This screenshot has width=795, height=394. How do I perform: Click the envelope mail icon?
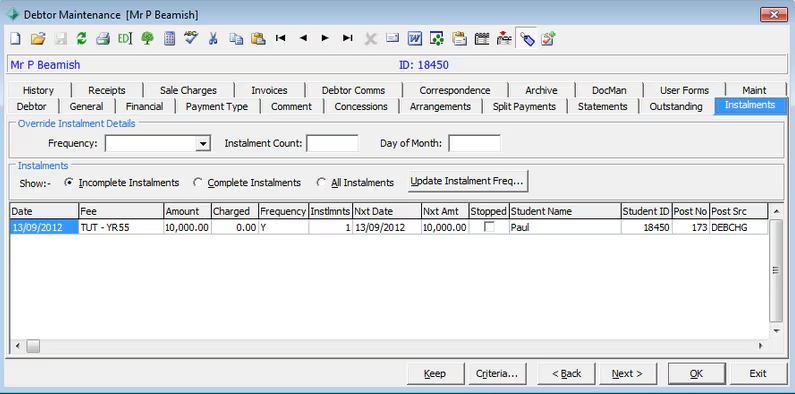click(x=392, y=38)
